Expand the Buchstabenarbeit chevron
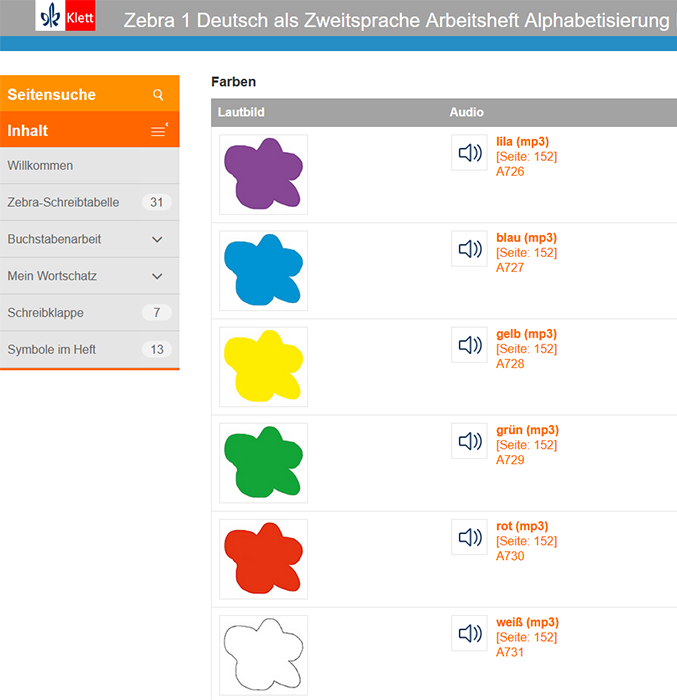Image resolution: width=677 pixels, height=700 pixels. pos(157,239)
